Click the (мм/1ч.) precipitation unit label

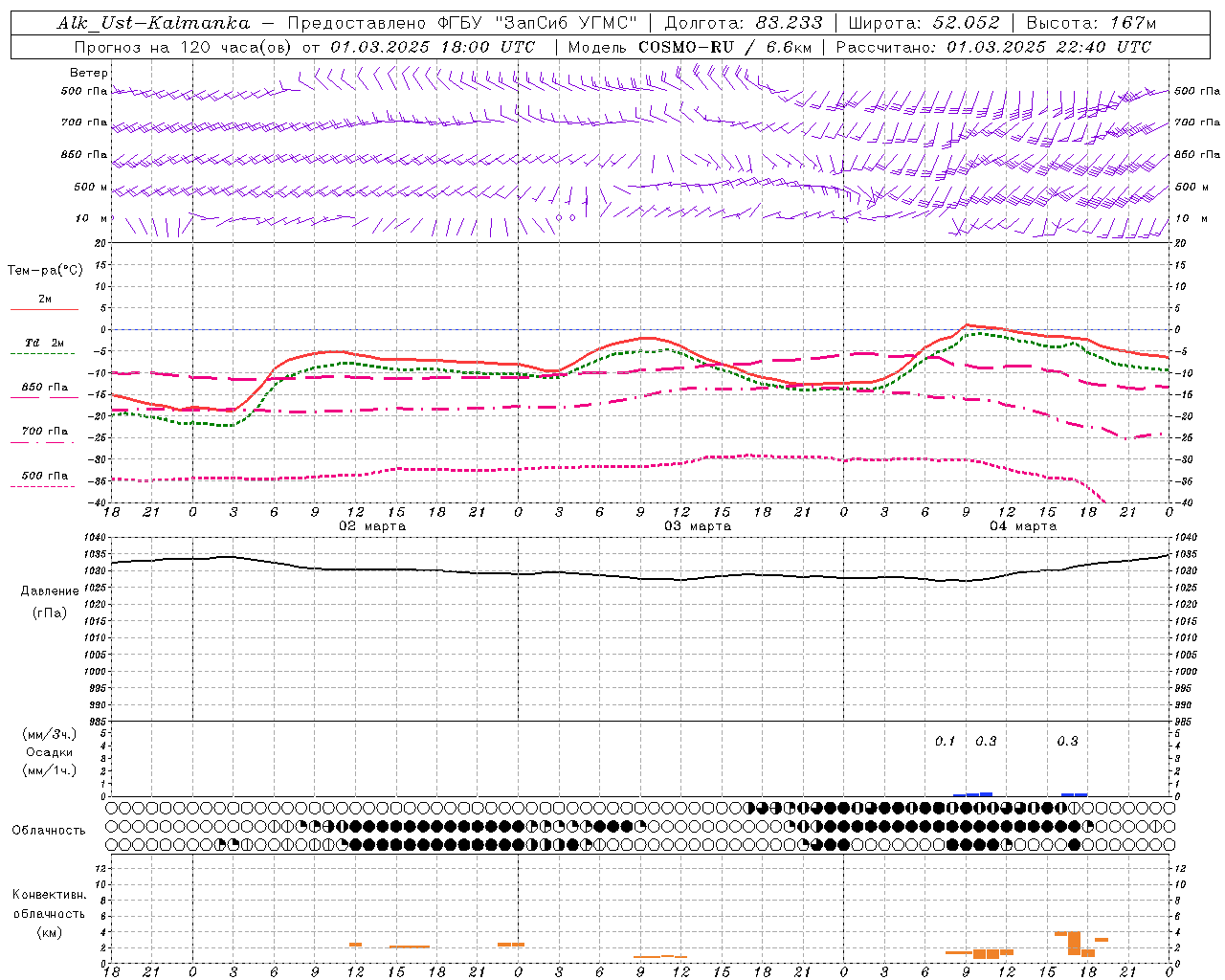pyautogui.click(x=50, y=770)
